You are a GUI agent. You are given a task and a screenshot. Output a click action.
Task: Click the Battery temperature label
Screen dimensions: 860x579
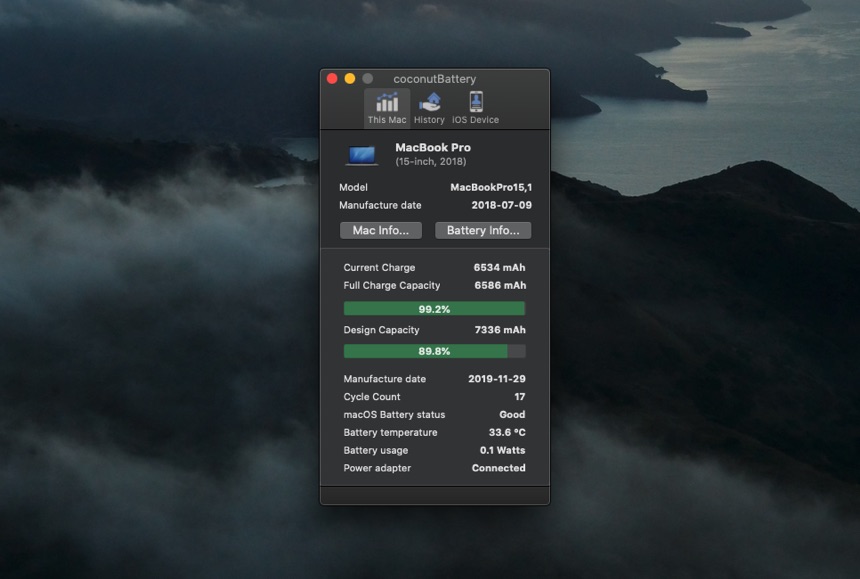pyautogui.click(x=390, y=433)
